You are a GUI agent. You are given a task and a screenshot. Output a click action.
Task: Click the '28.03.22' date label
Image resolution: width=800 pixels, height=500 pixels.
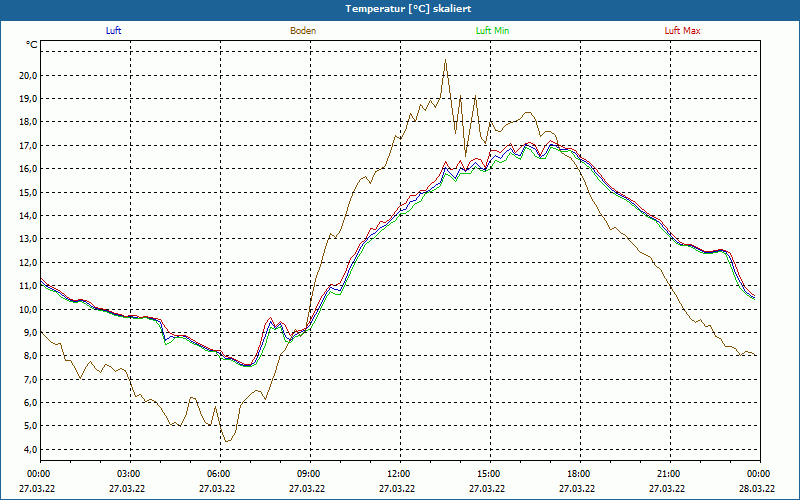(757, 488)
